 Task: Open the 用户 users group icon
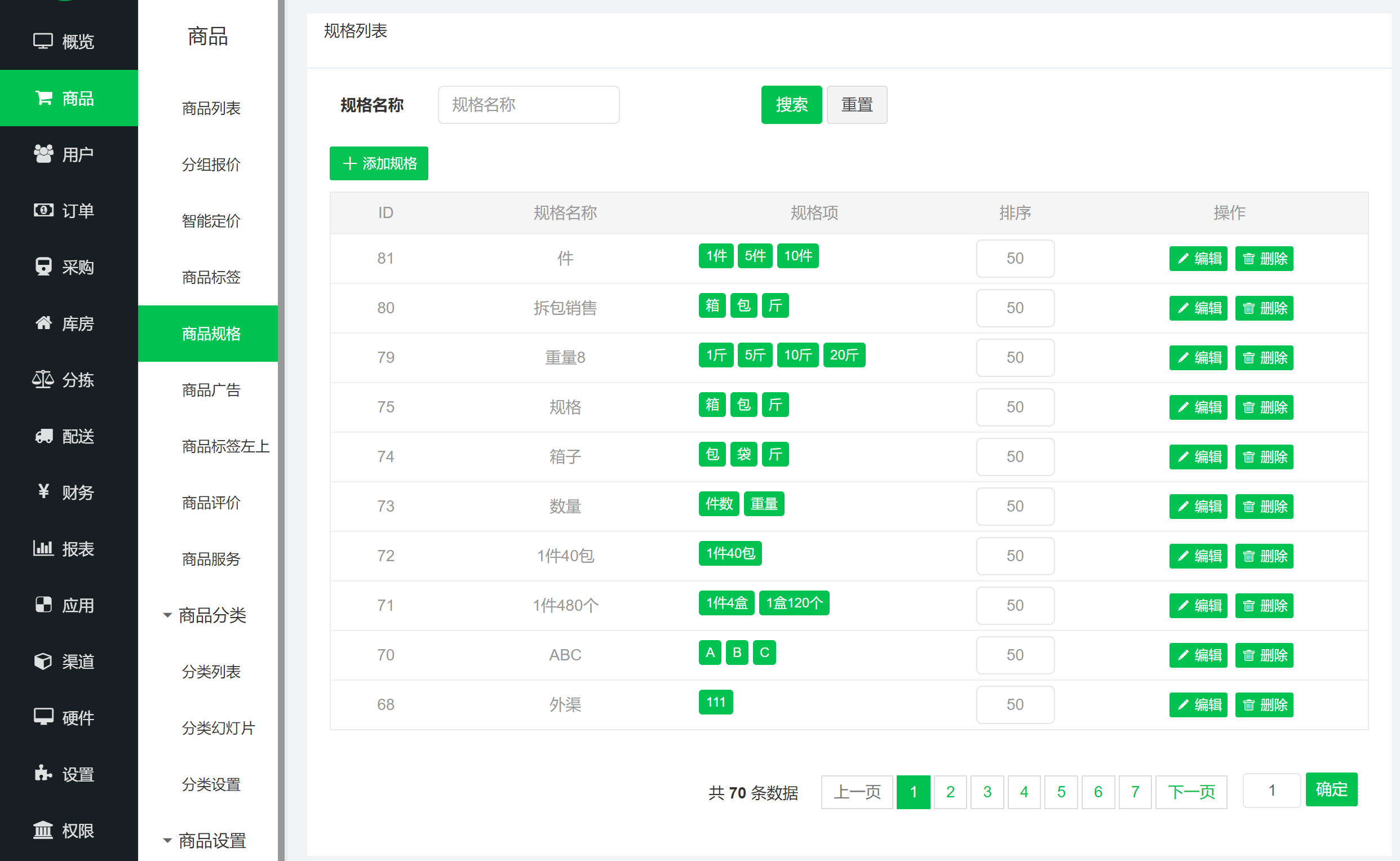point(43,154)
